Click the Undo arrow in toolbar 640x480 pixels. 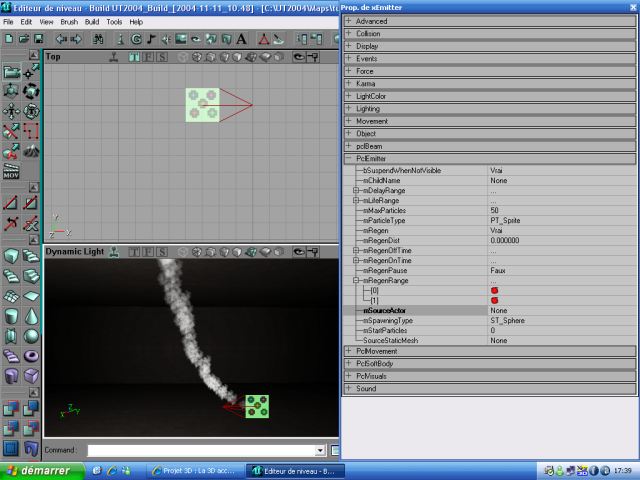click(60, 39)
